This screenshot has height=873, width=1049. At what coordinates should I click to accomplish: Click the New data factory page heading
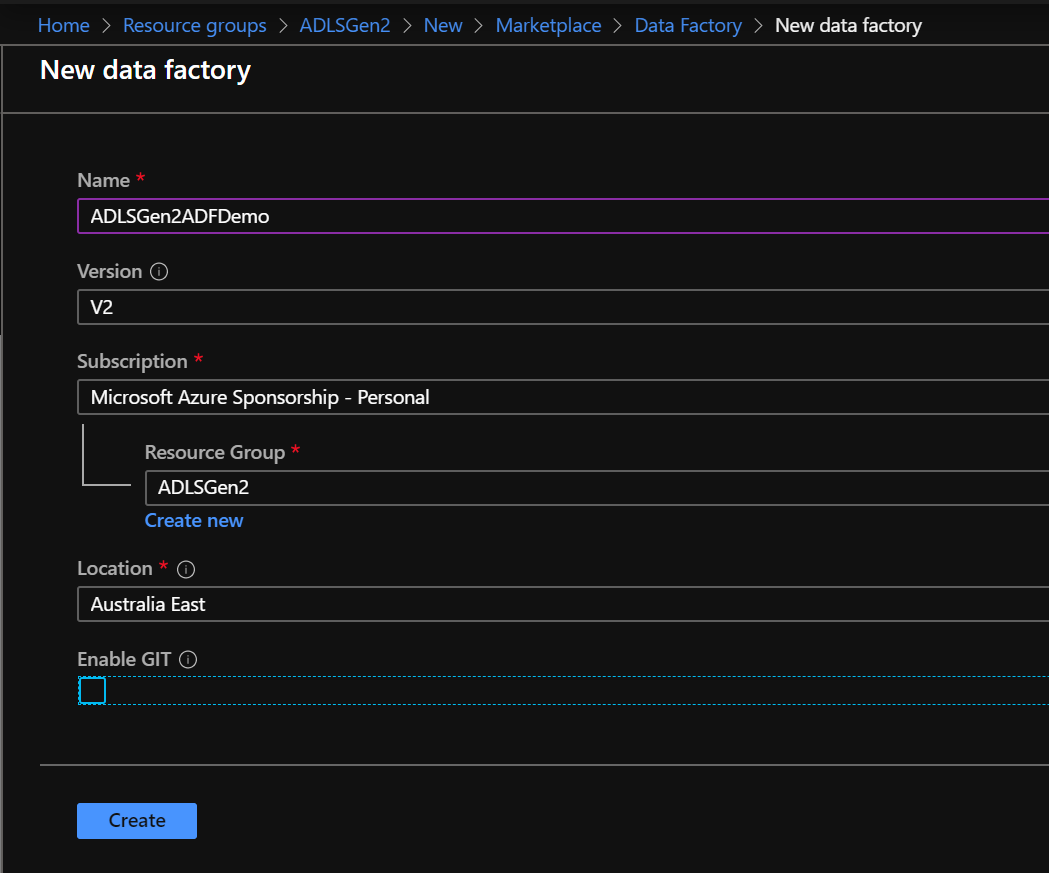point(144,70)
